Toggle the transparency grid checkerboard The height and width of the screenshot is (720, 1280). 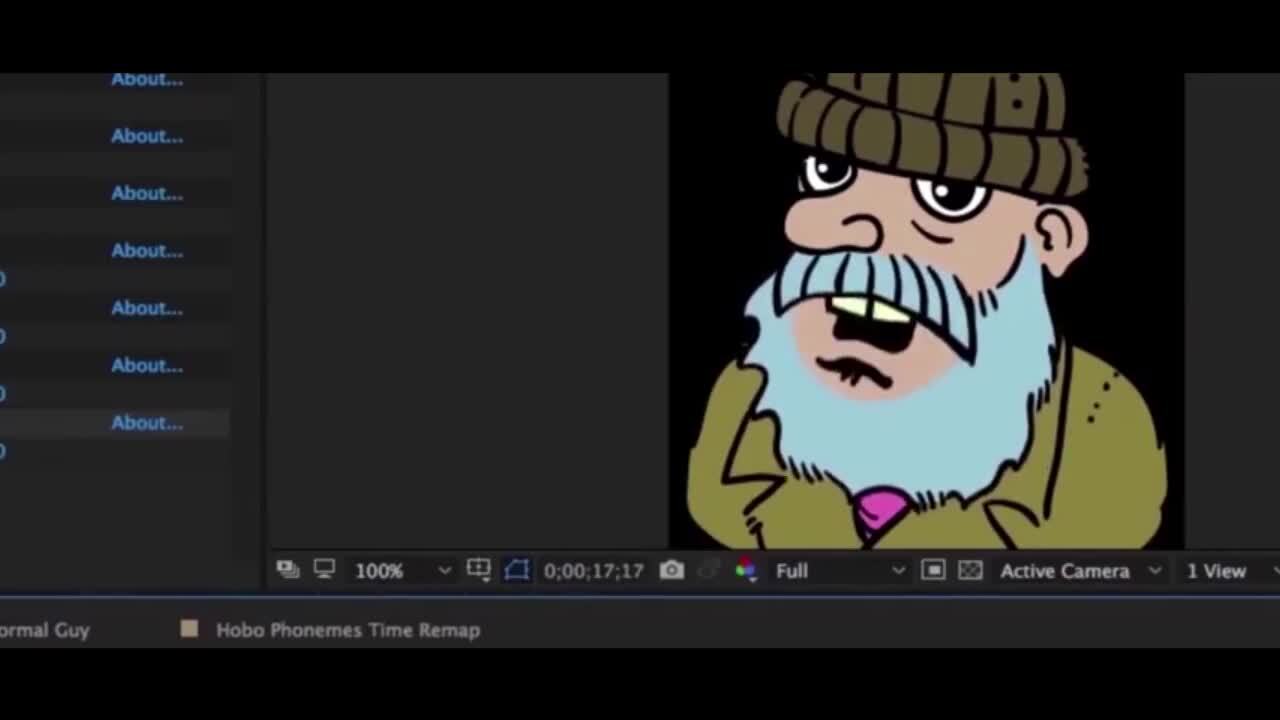click(970, 570)
